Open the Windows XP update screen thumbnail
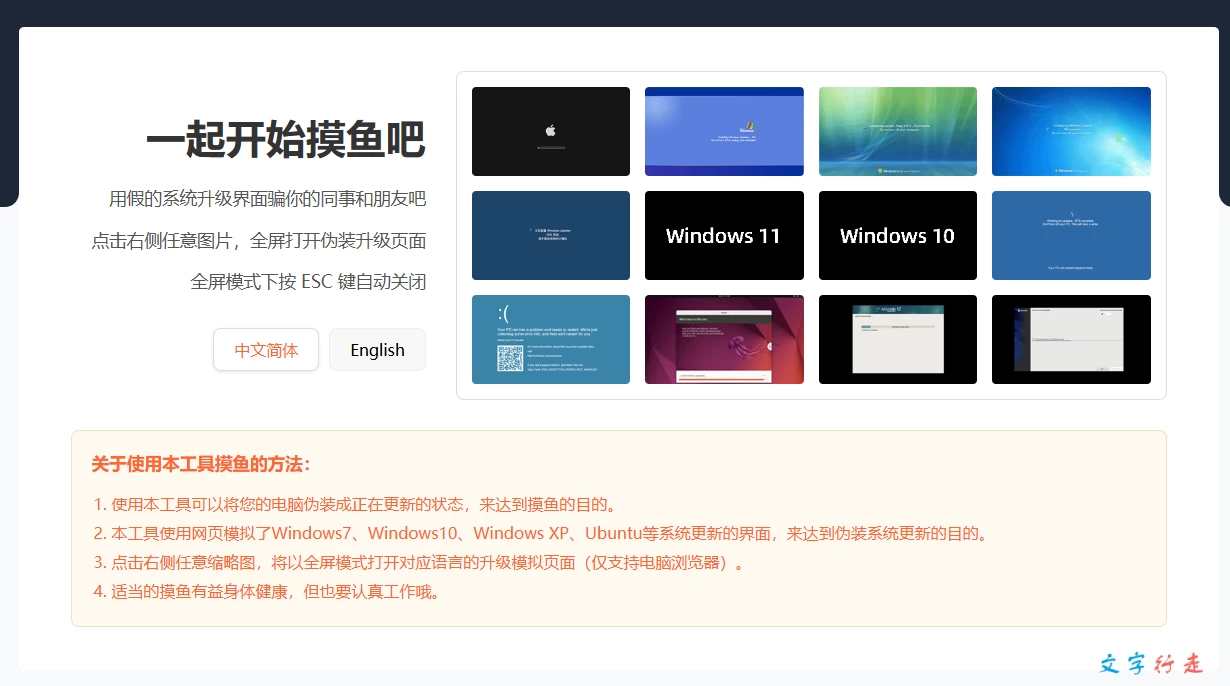1230x686 pixels. point(724,131)
